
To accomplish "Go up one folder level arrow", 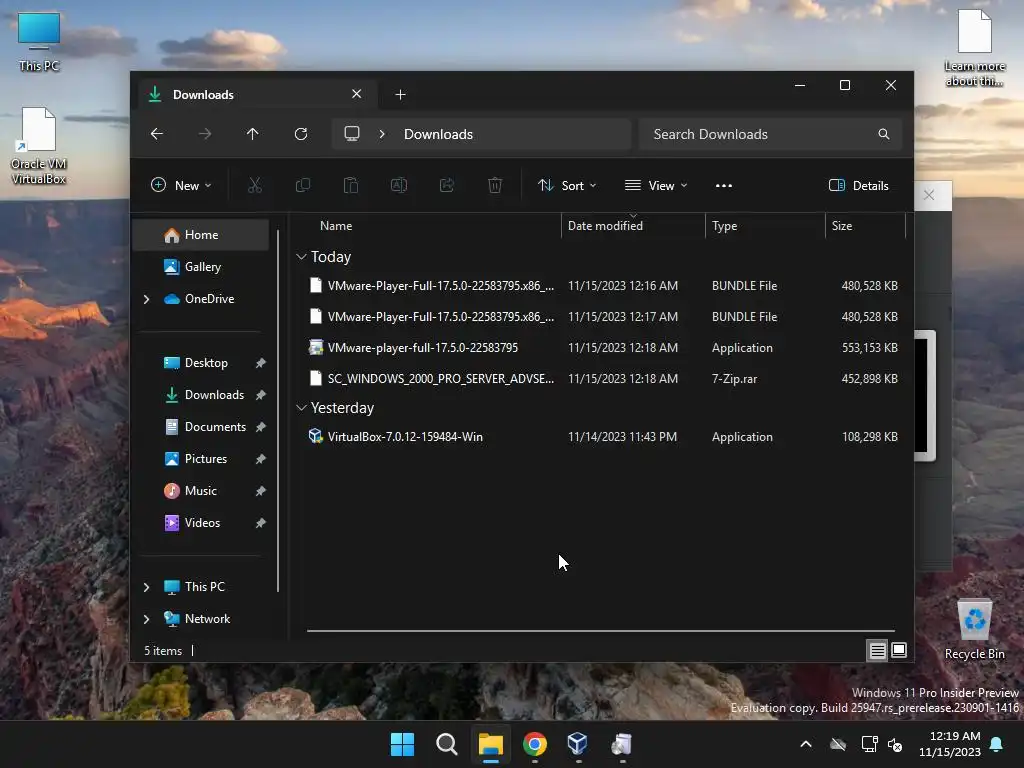I will click(253, 134).
